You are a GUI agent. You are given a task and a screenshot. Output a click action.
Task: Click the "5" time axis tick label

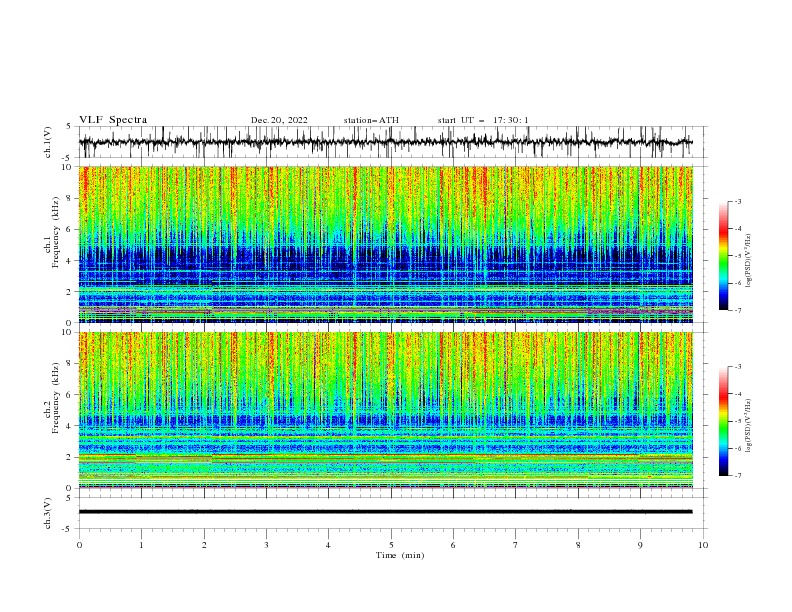pyautogui.click(x=391, y=545)
